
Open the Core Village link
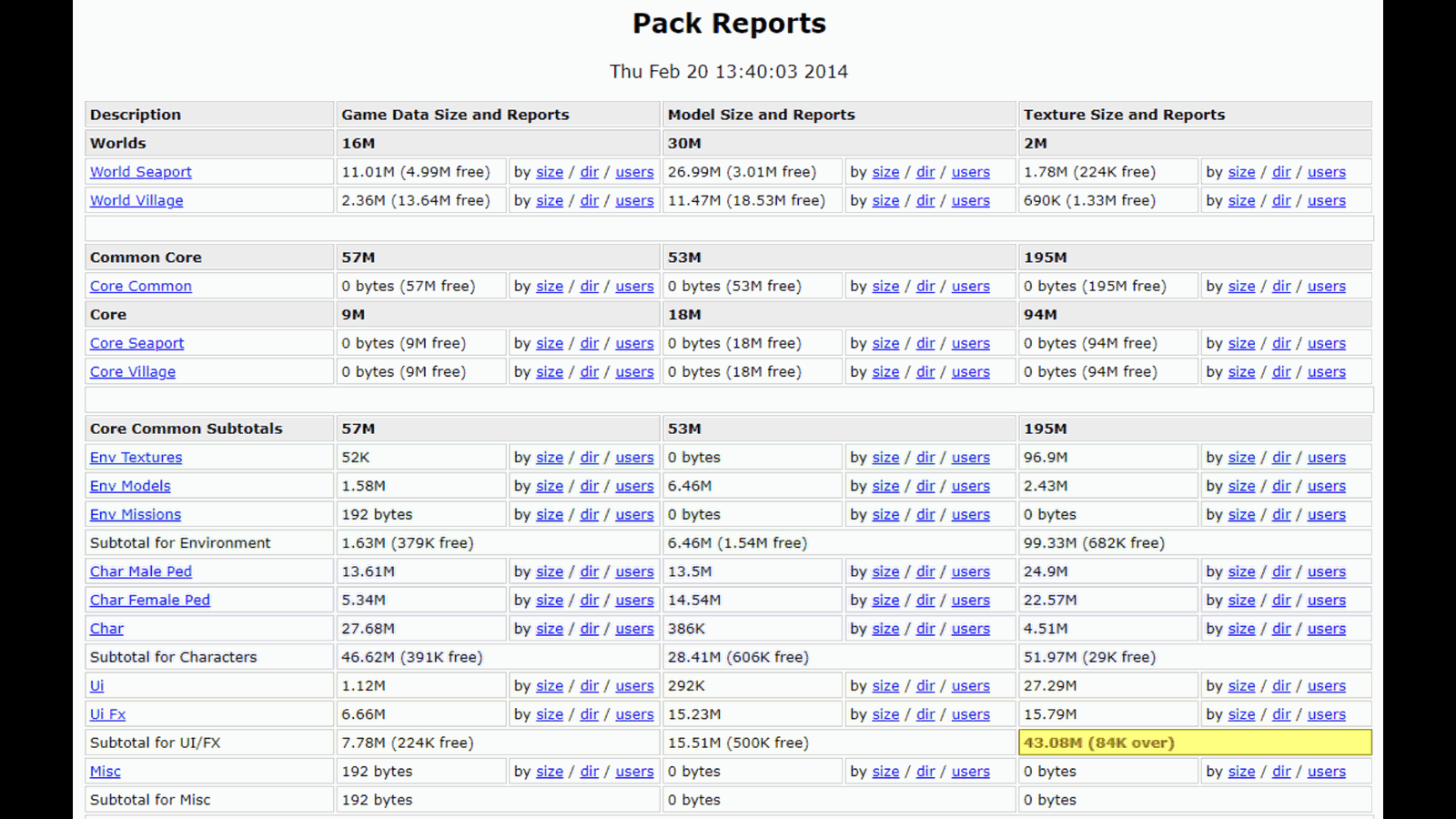click(133, 371)
